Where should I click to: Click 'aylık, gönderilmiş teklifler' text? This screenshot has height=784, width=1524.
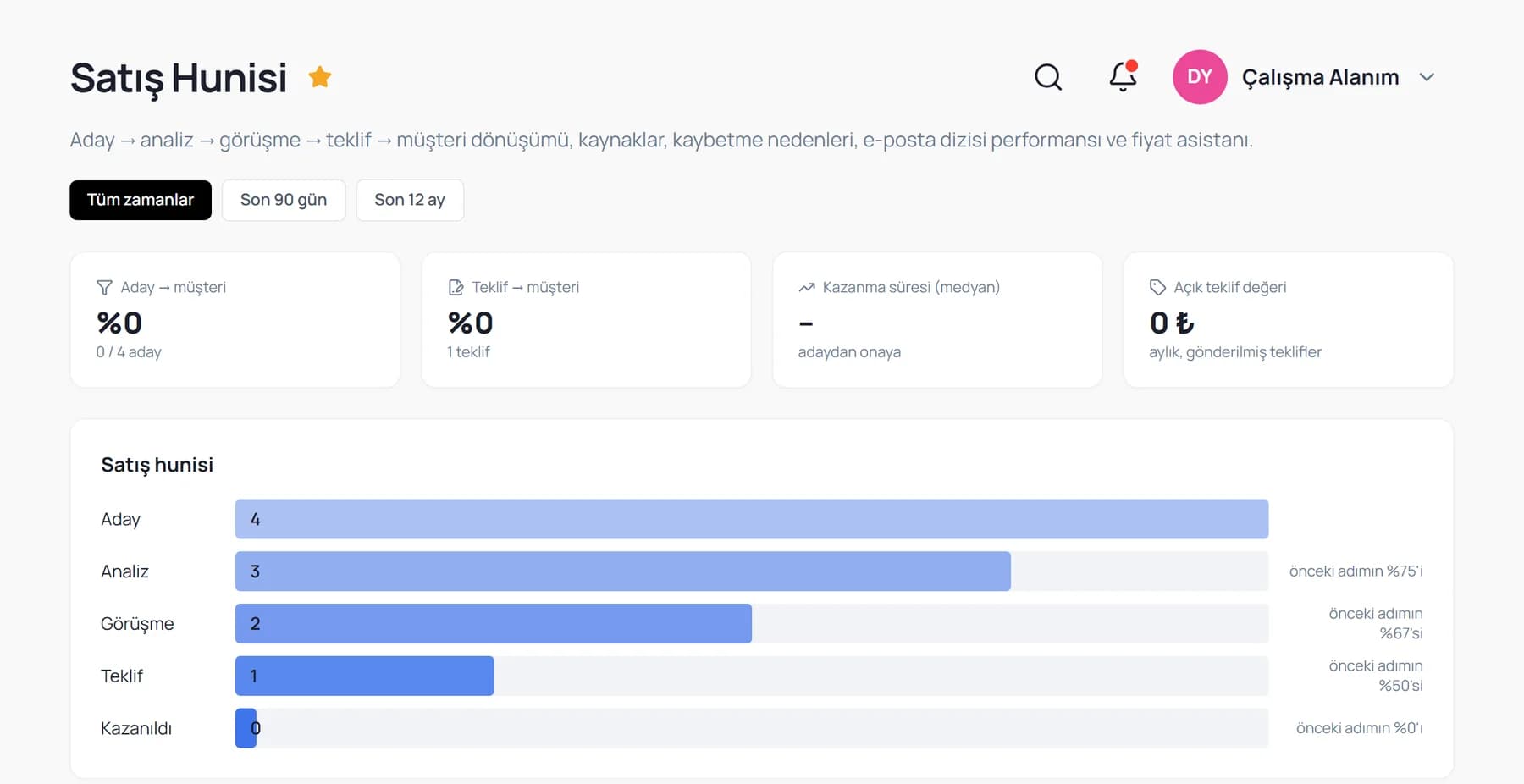pos(1235,352)
